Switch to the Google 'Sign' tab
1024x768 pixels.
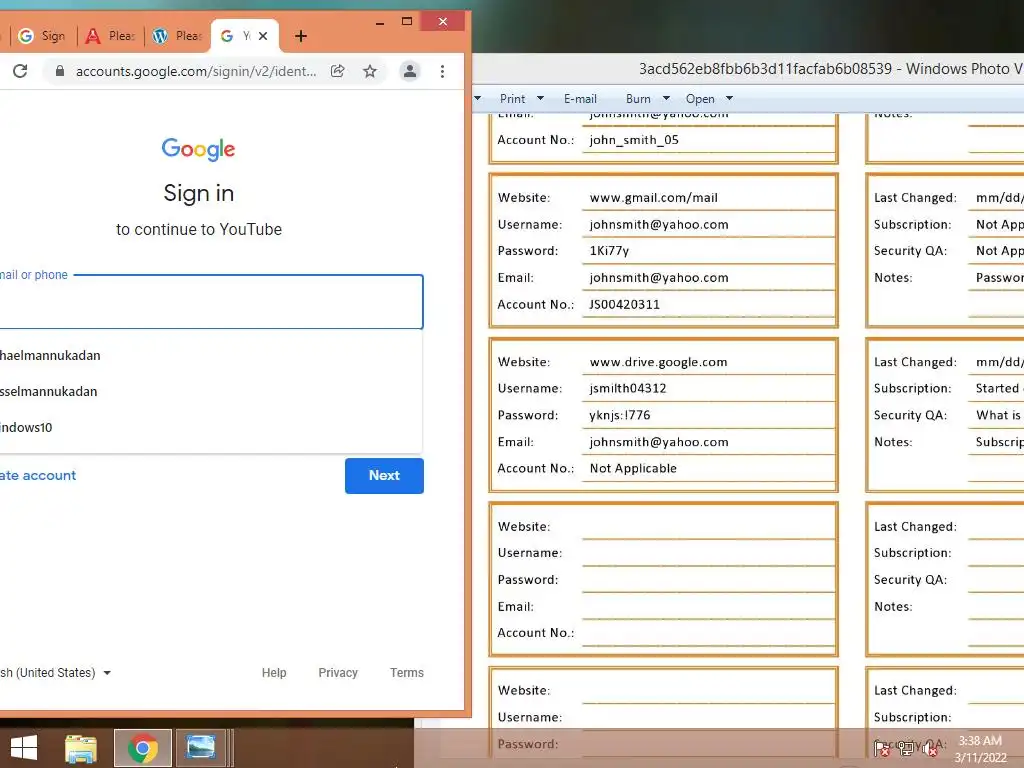coord(42,36)
